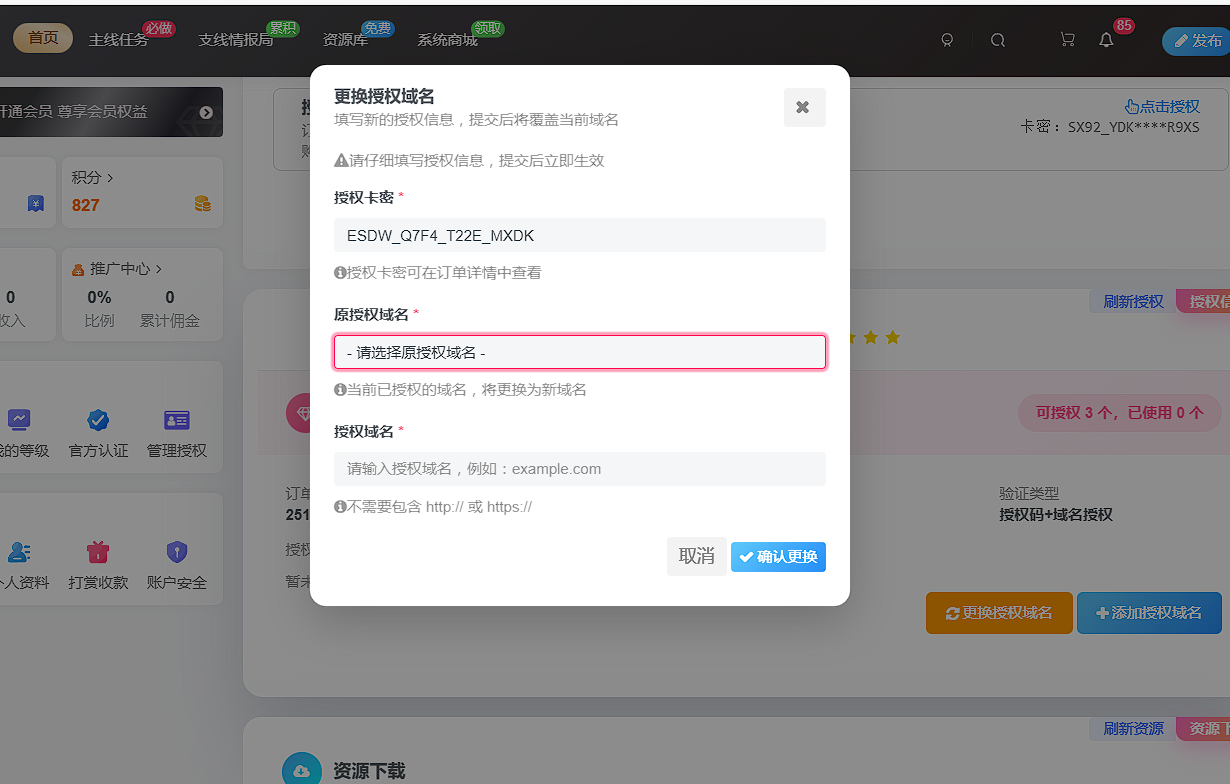The image size is (1230, 784).
Task: Open the 原授权域名 selection dropdown
Action: tap(580, 352)
